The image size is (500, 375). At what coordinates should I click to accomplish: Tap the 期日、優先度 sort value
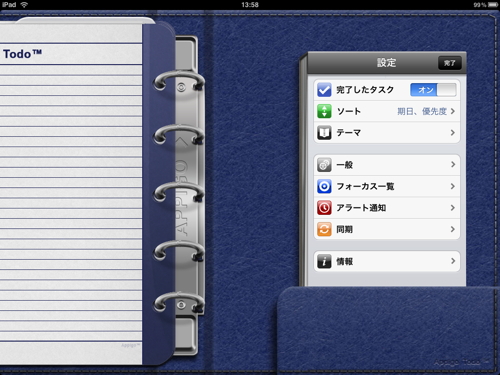point(422,111)
